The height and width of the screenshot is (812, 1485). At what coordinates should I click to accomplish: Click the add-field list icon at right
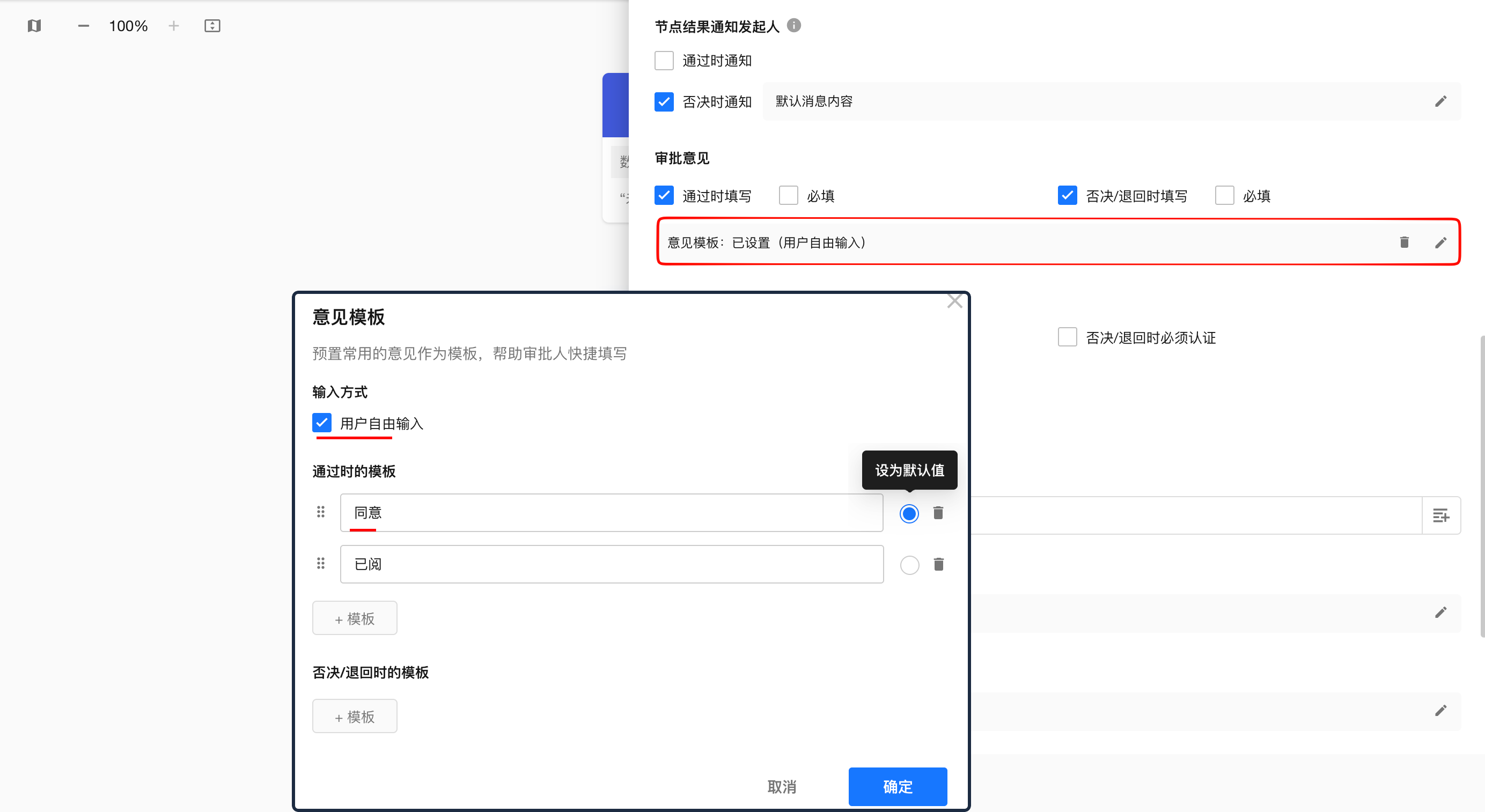tap(1440, 515)
